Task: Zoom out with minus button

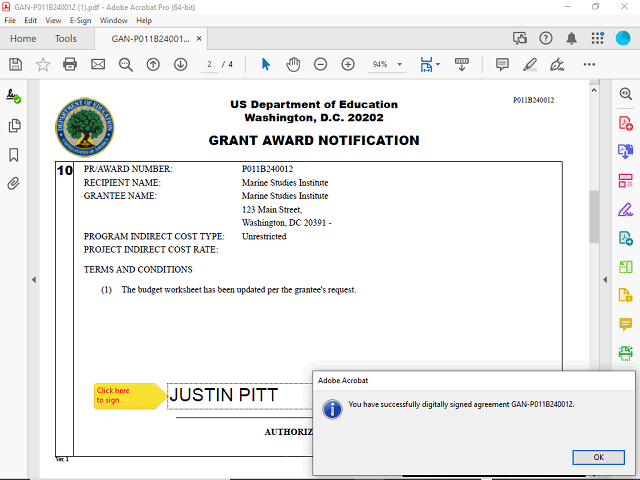Action: [x=320, y=64]
